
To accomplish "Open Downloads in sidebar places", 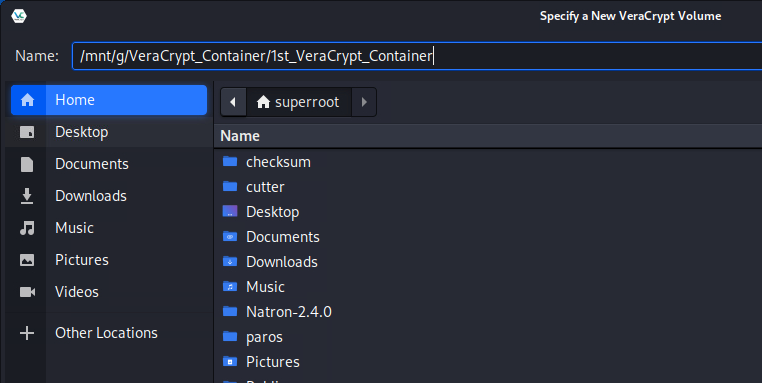I will [109, 196].
